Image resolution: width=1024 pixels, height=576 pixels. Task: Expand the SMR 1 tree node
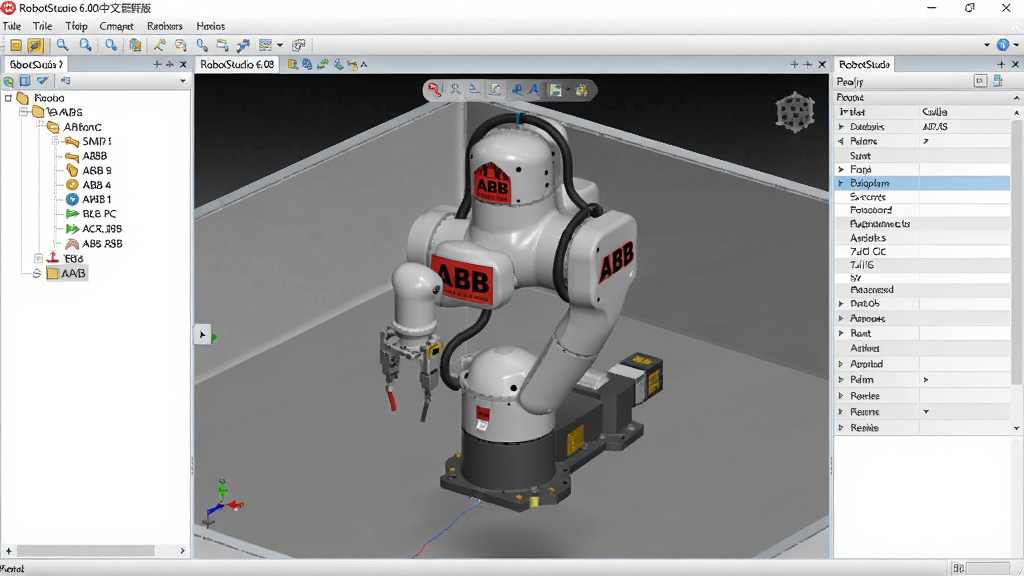tap(56, 141)
